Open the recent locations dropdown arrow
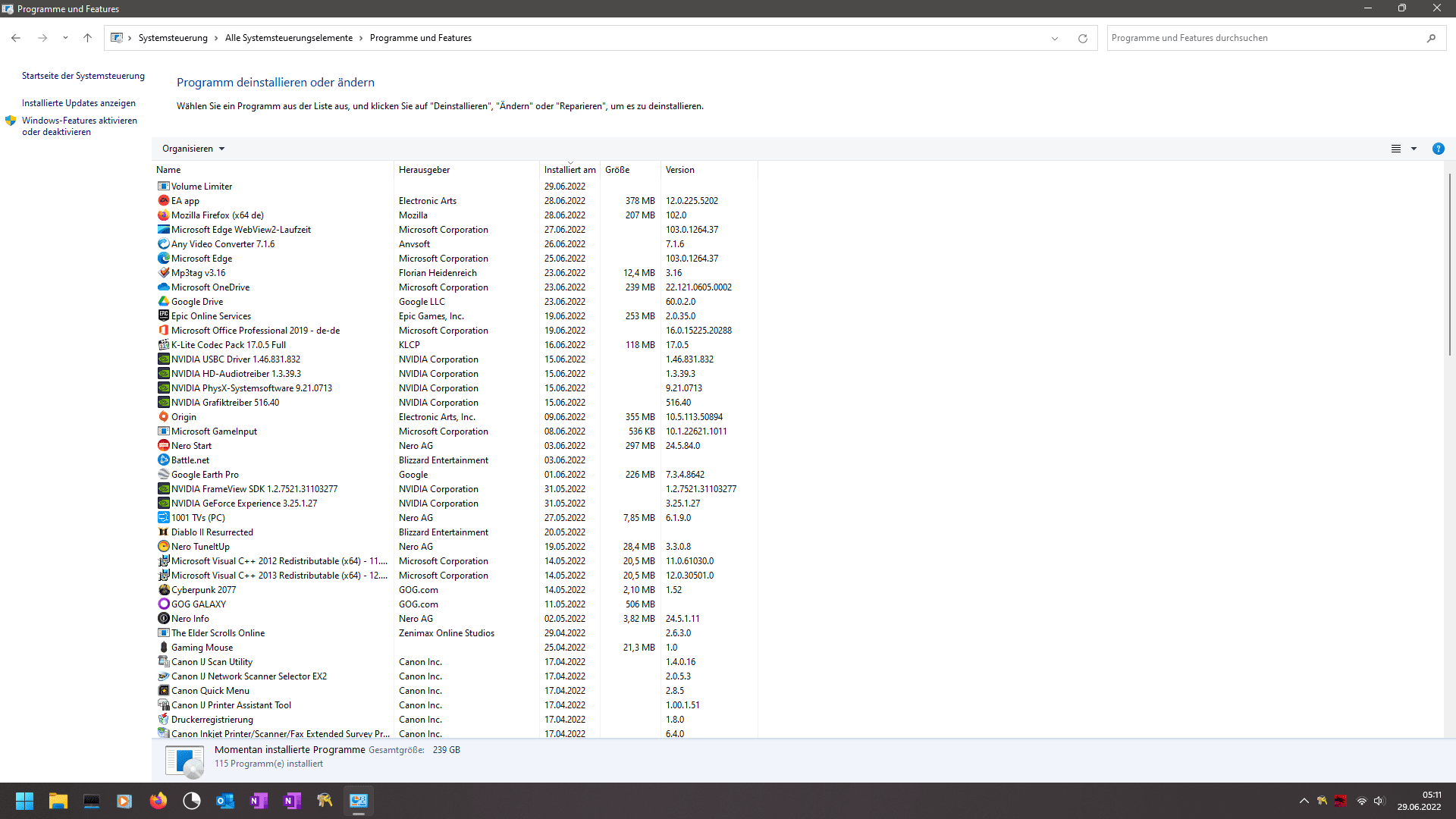This screenshot has width=1456, height=819. tap(65, 38)
